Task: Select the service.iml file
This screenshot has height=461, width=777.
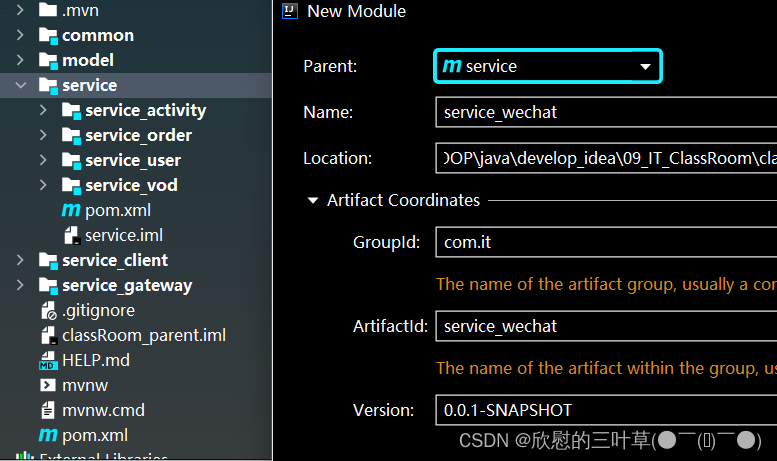Action: click(x=136, y=235)
